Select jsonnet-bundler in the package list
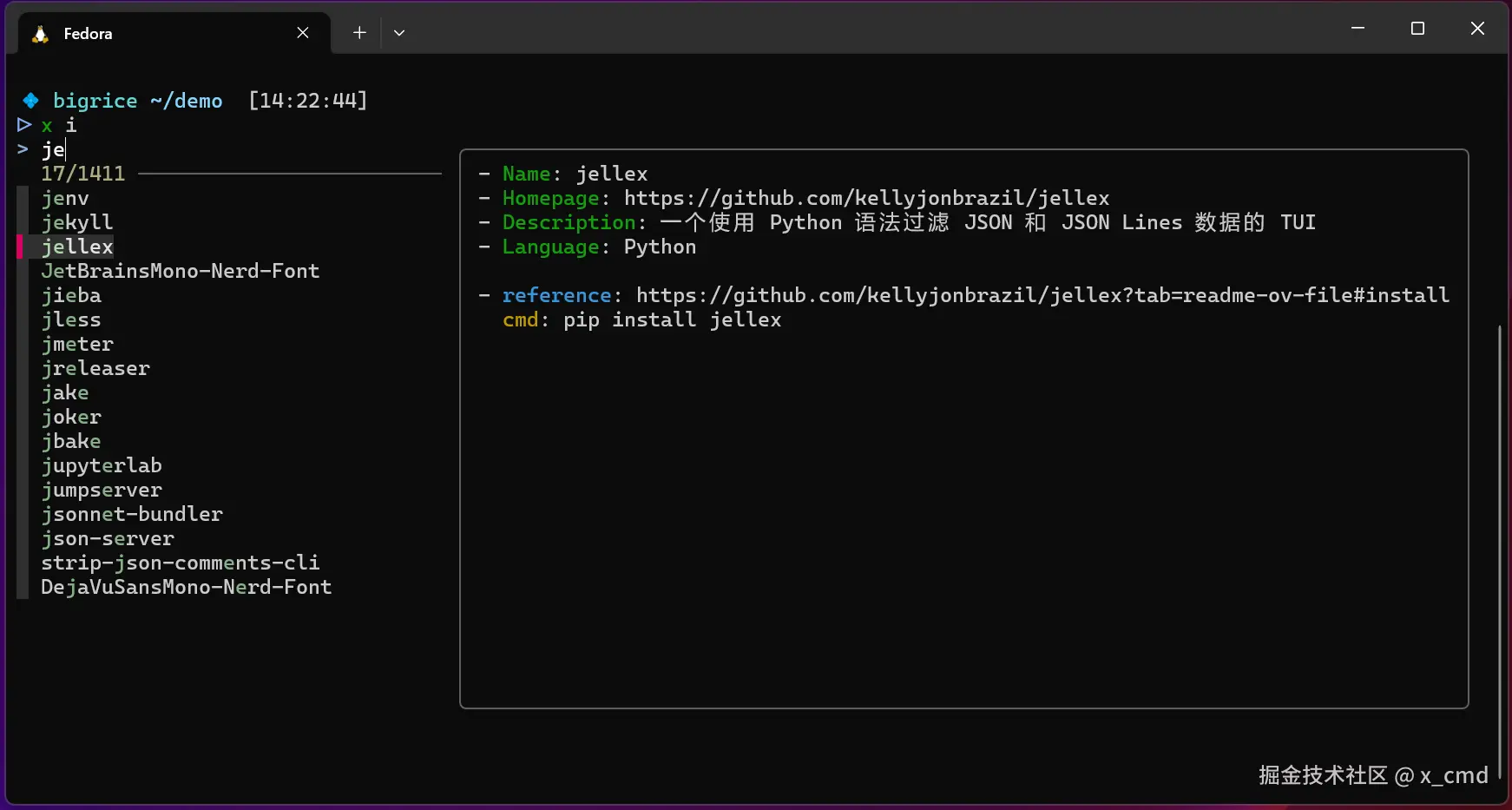 click(132, 515)
